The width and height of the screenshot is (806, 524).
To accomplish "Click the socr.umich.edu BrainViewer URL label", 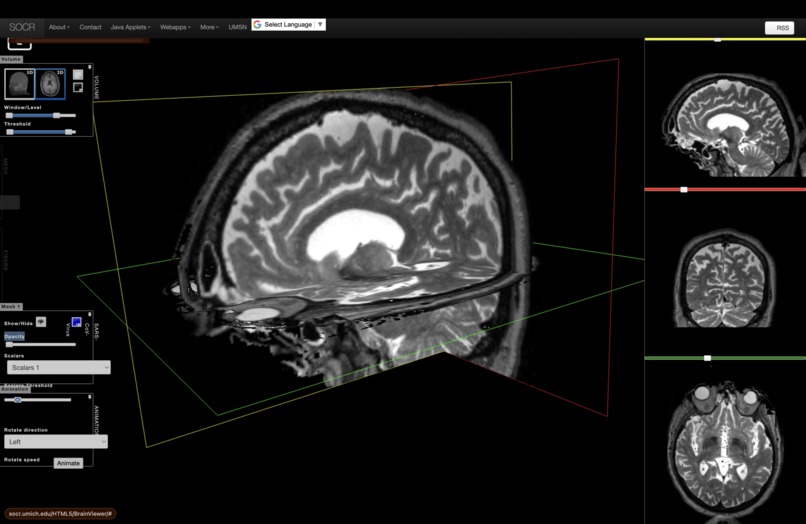I will pyautogui.click(x=60, y=514).
